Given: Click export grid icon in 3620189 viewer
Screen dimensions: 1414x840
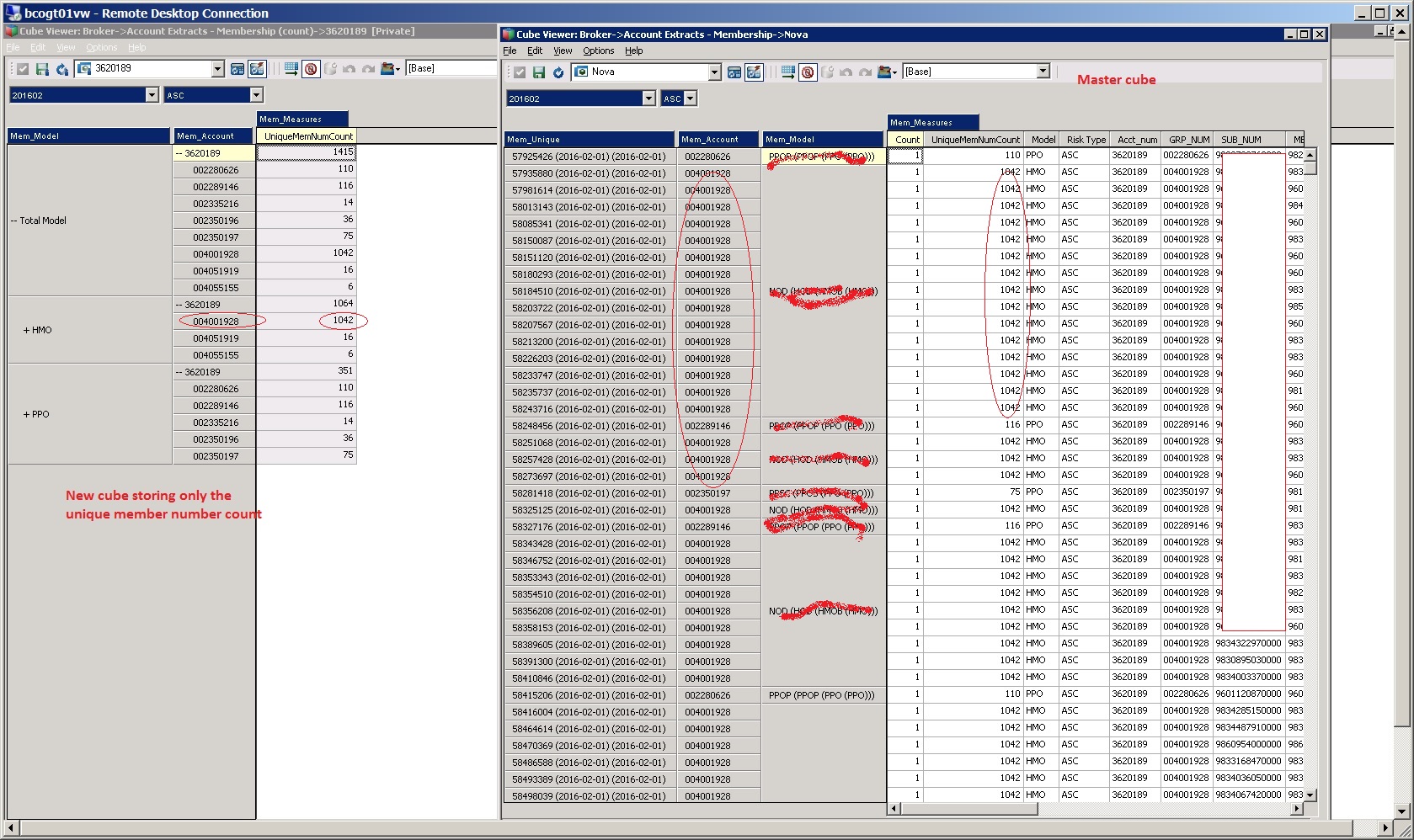Looking at the screenshot, I should pyautogui.click(x=291, y=69).
